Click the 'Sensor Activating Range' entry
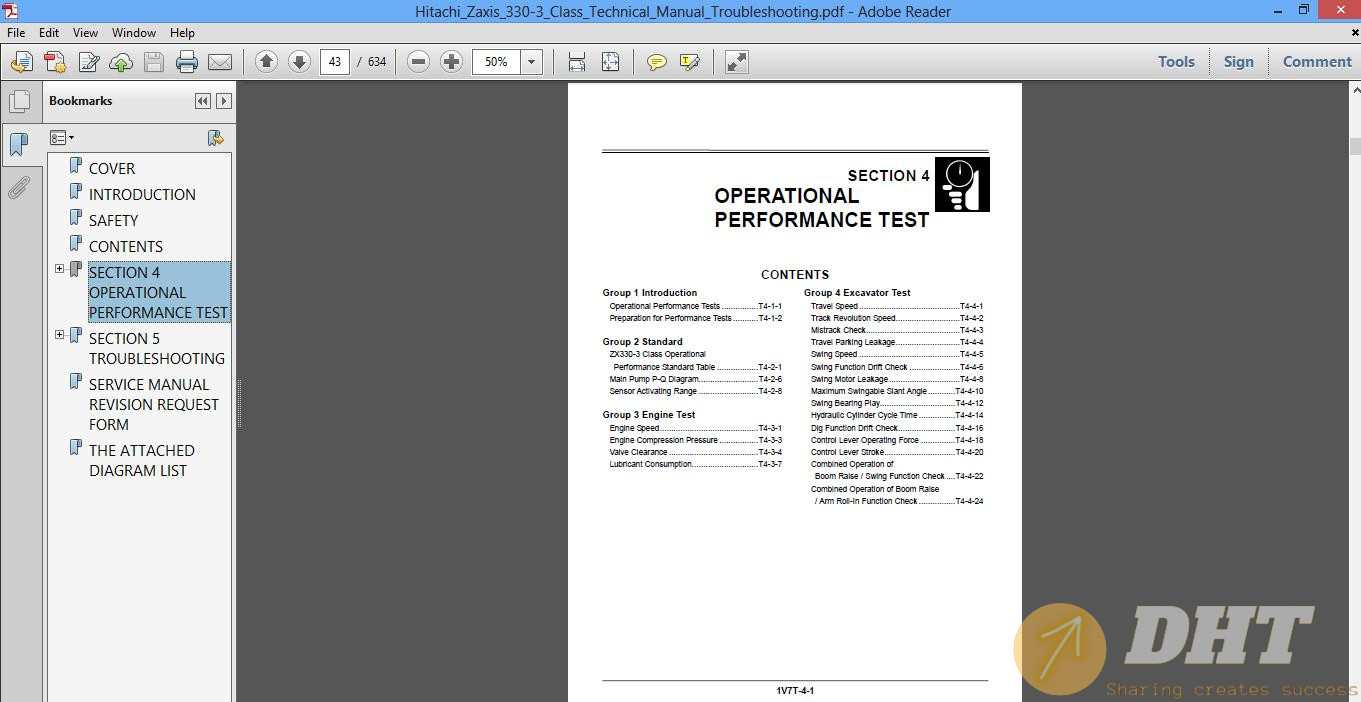 (x=696, y=392)
